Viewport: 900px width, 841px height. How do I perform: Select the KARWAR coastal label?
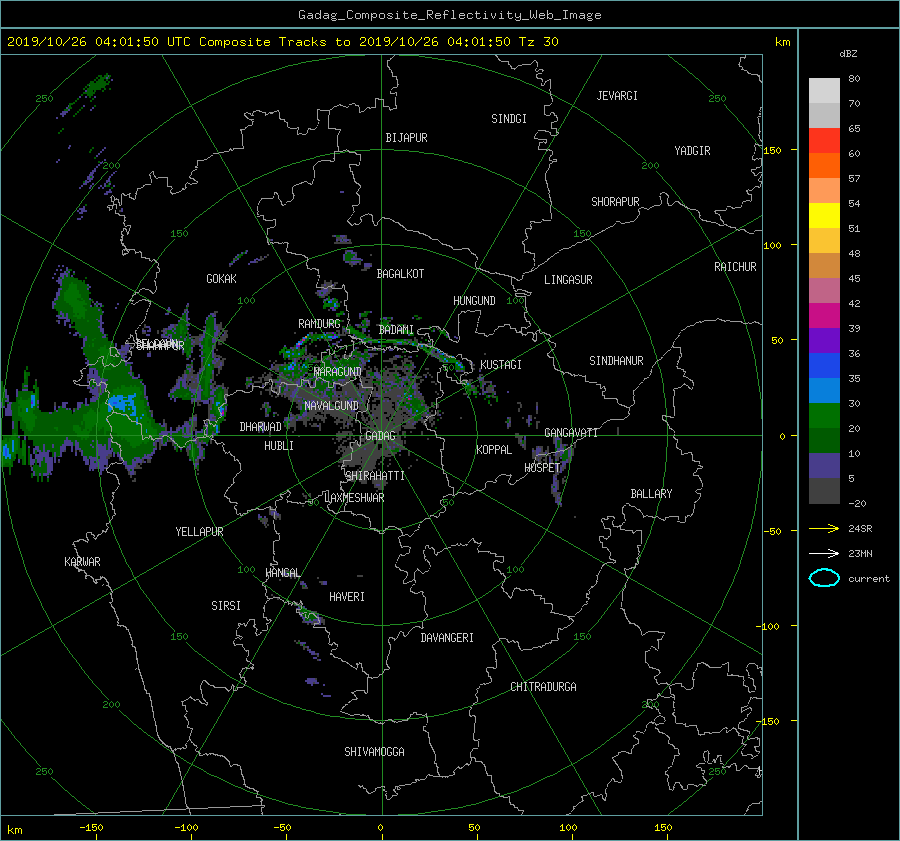(82, 562)
